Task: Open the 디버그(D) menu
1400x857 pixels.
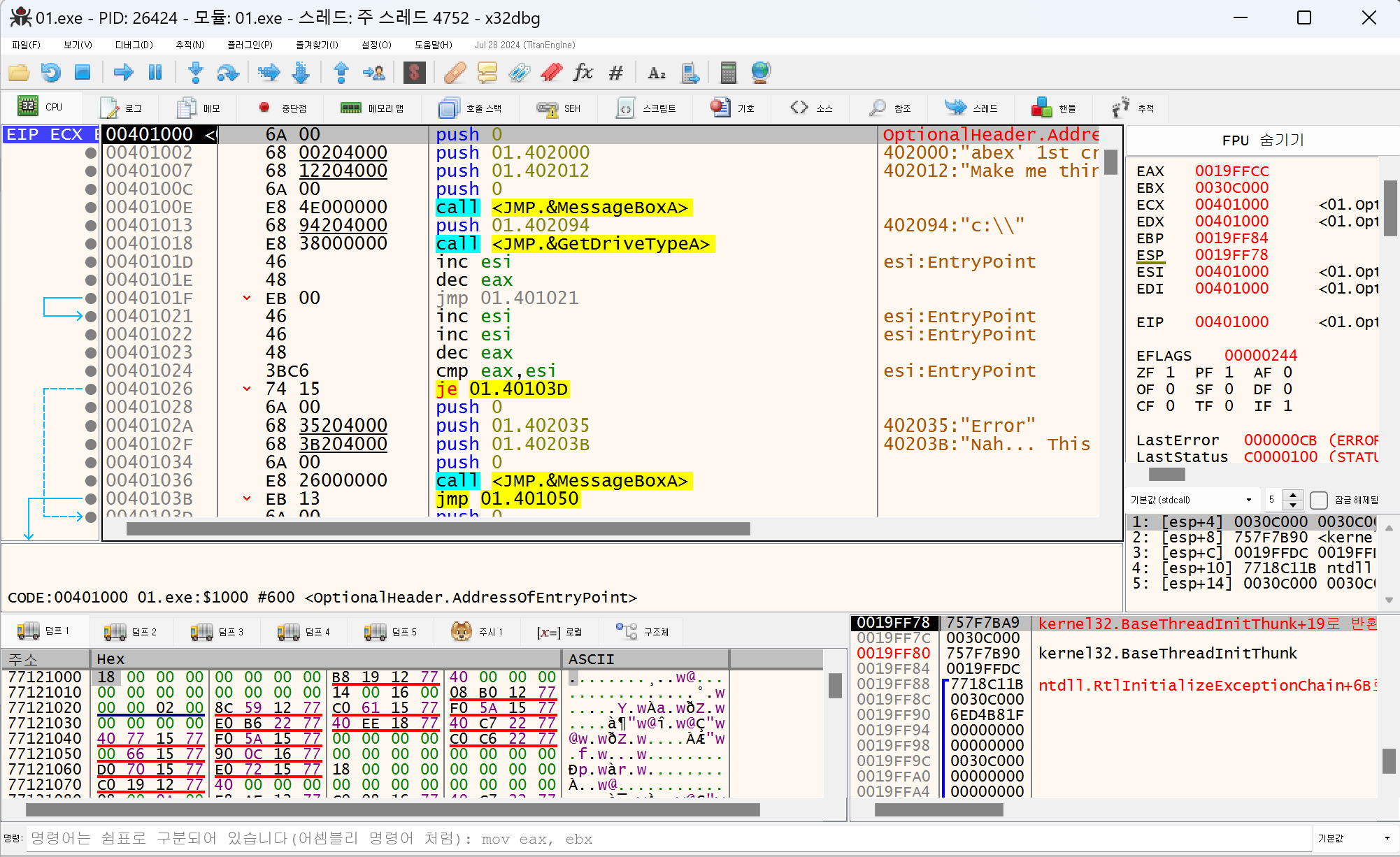Action: [134, 45]
